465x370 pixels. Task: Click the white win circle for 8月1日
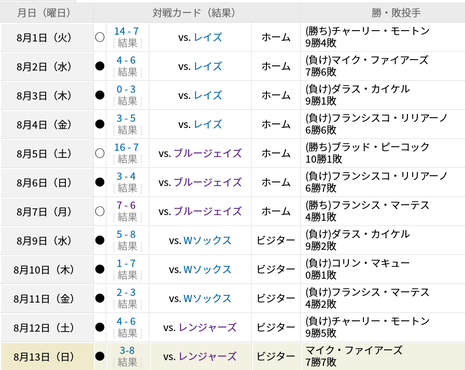(x=100, y=37)
